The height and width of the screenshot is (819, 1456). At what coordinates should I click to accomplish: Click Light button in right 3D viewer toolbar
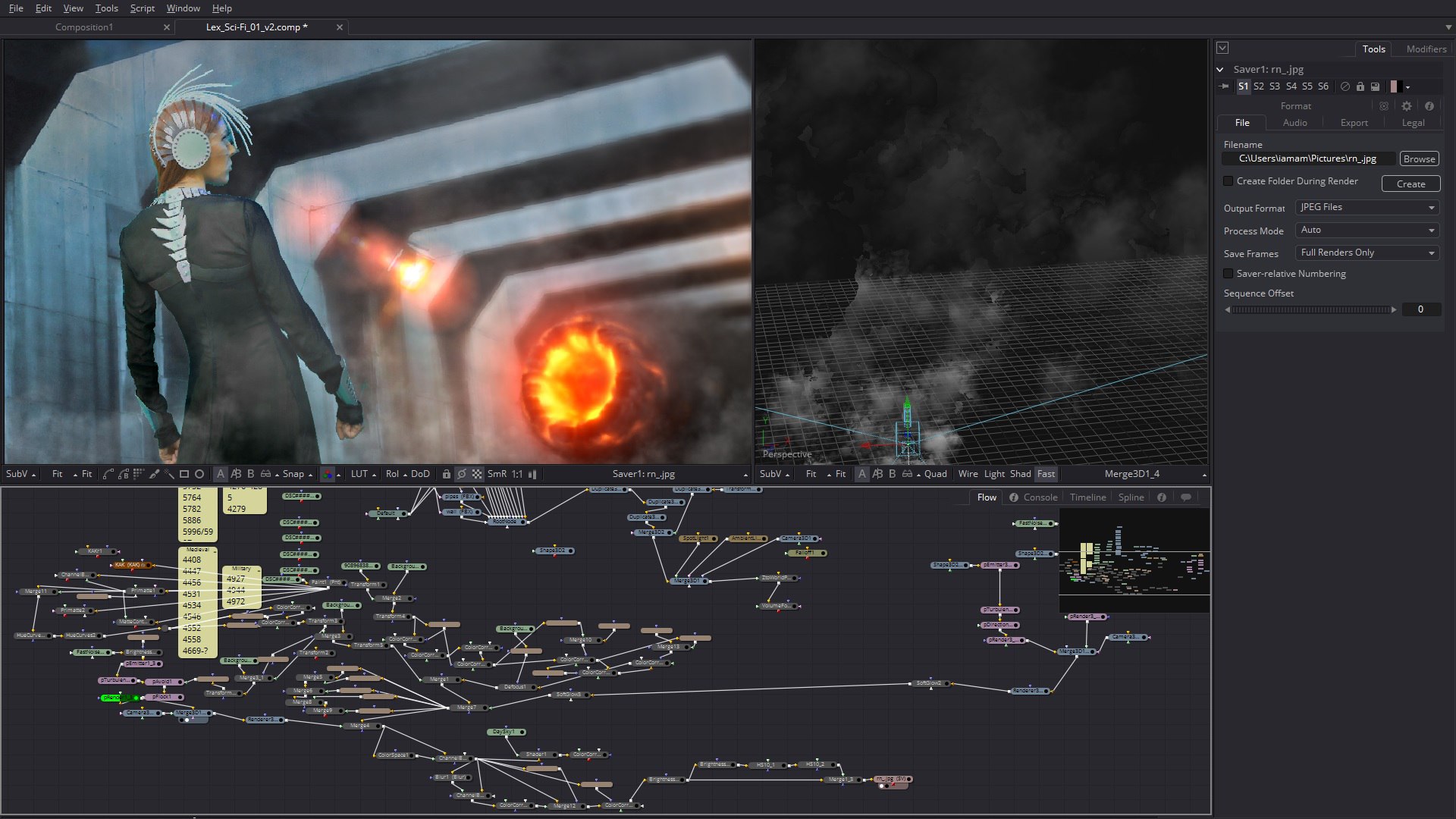pyautogui.click(x=994, y=474)
